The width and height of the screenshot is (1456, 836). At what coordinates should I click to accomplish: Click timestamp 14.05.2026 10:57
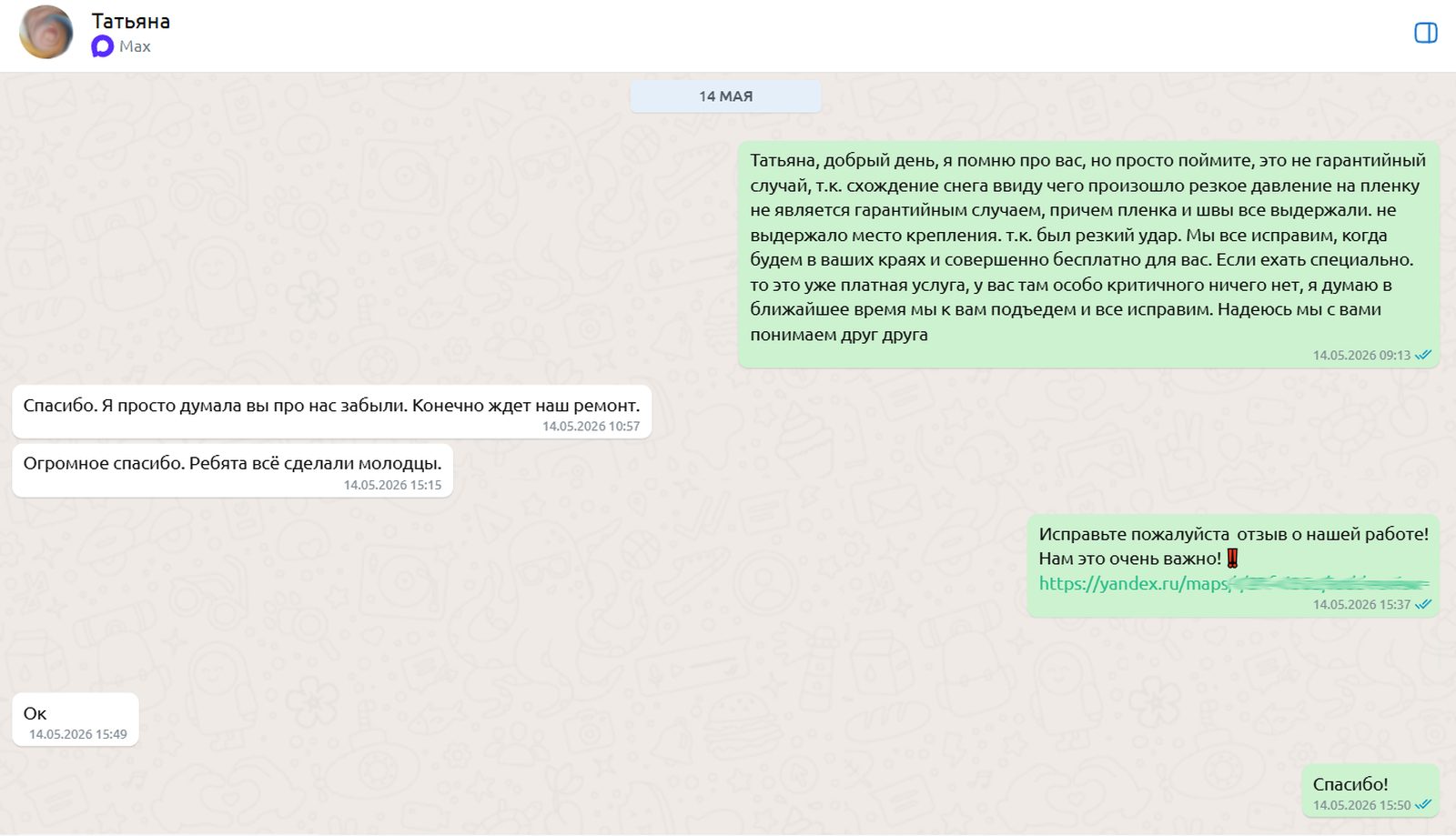click(591, 427)
